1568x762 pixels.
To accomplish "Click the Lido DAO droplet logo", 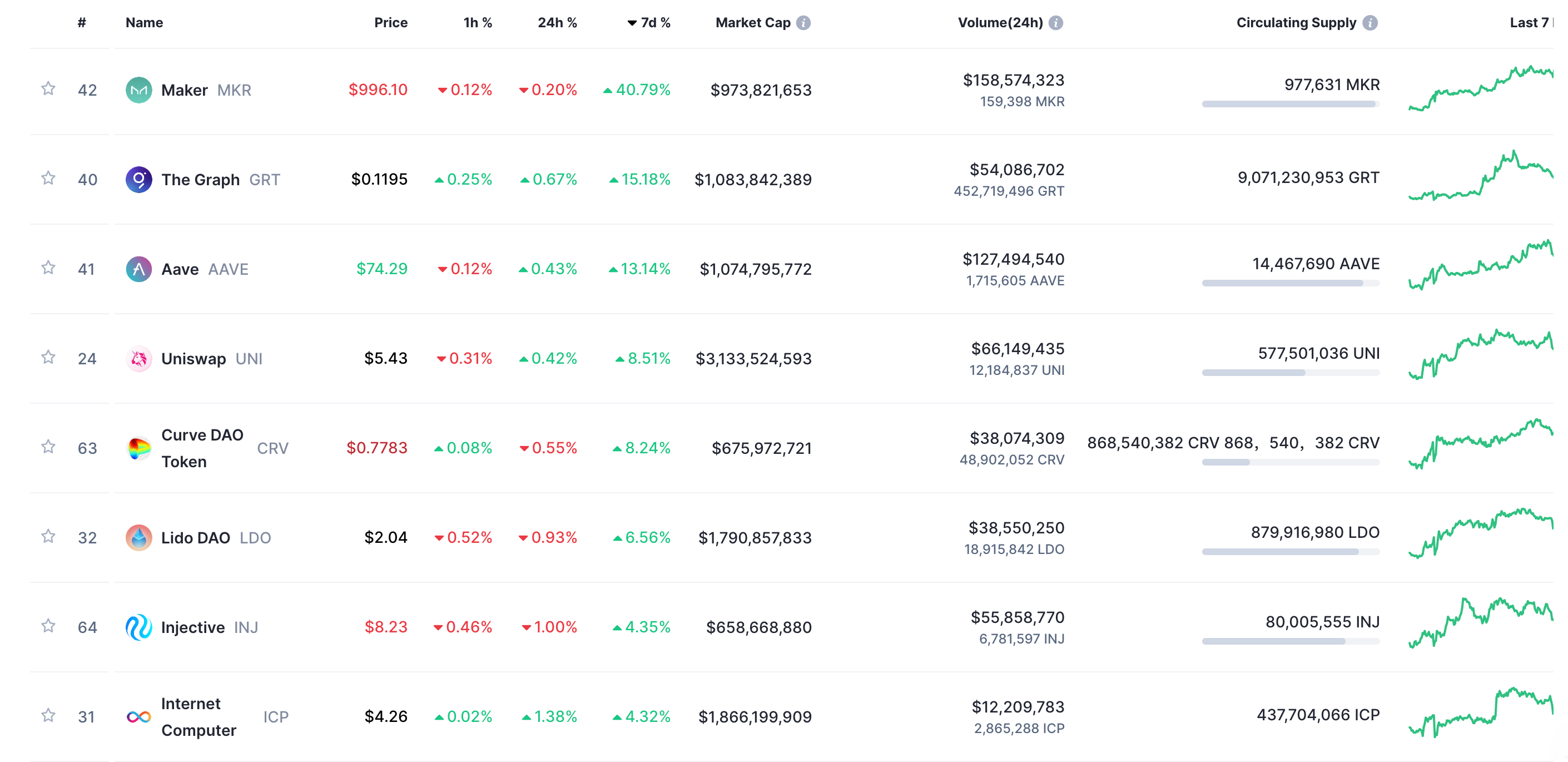I will tap(139, 538).
